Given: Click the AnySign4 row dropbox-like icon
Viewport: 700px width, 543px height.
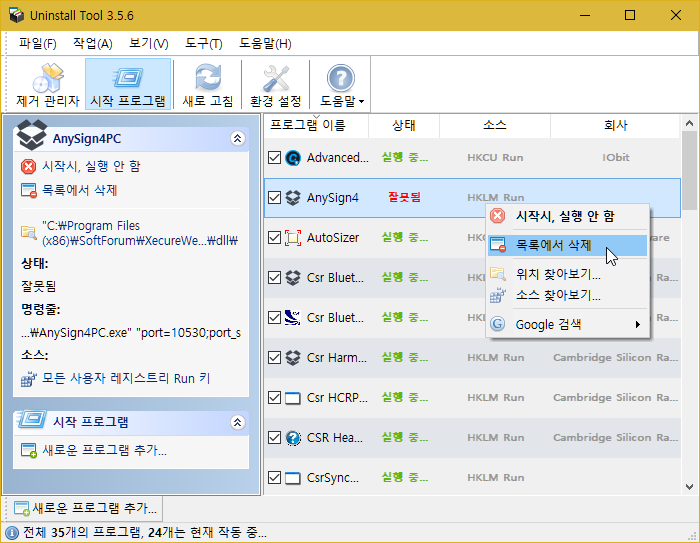Looking at the screenshot, I should (293, 197).
